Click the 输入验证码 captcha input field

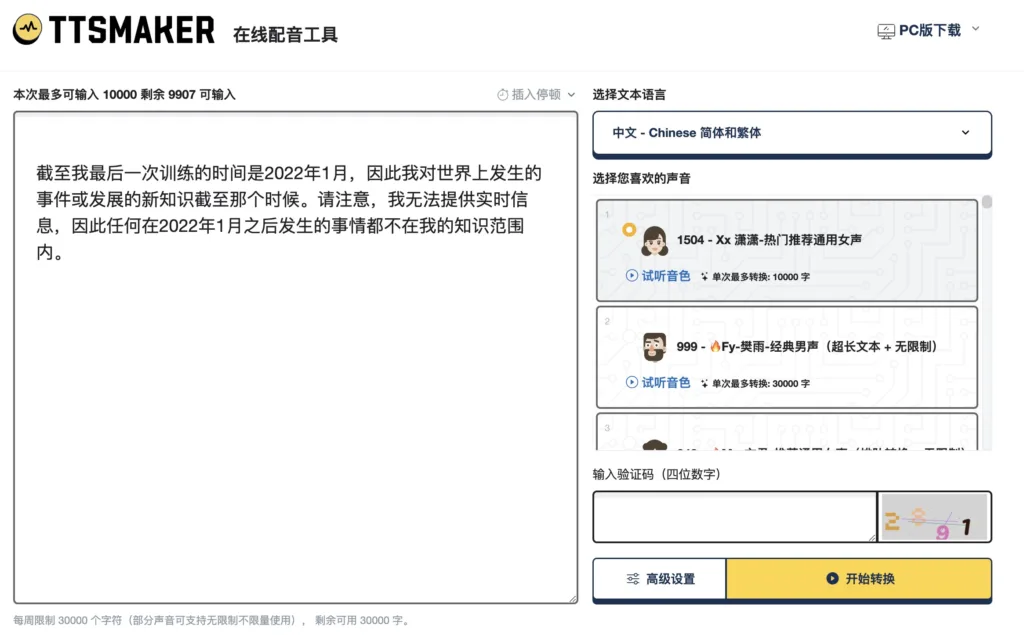[734, 517]
